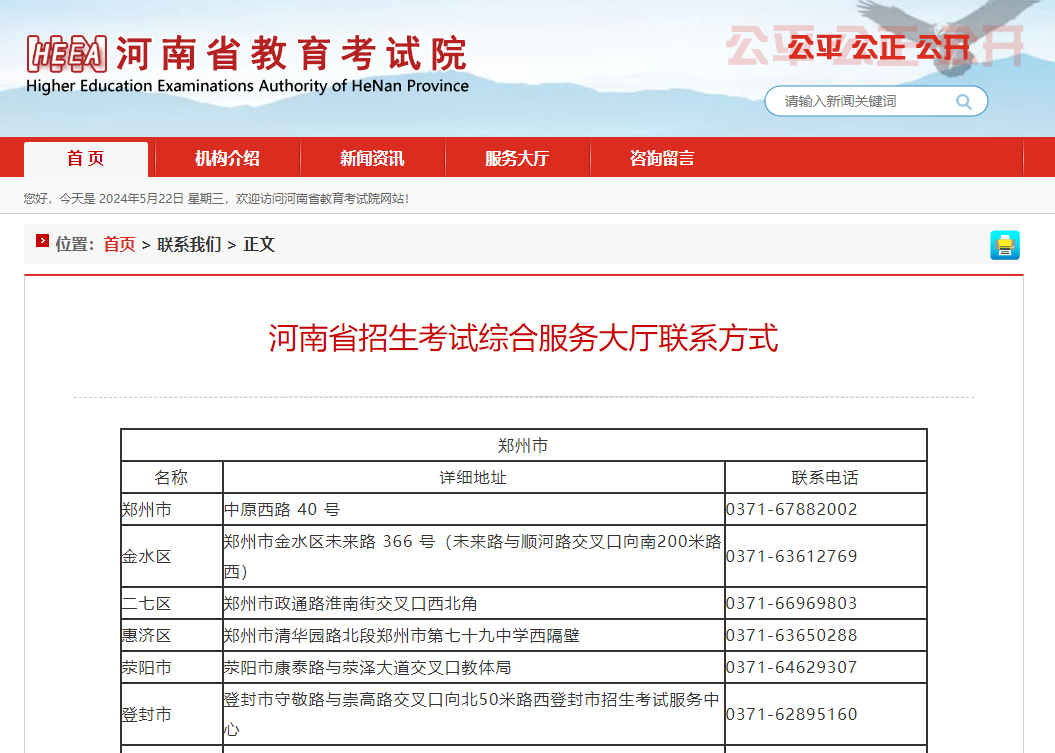Open the 联系我们 breadcrumb link

pyautogui.click(x=188, y=244)
